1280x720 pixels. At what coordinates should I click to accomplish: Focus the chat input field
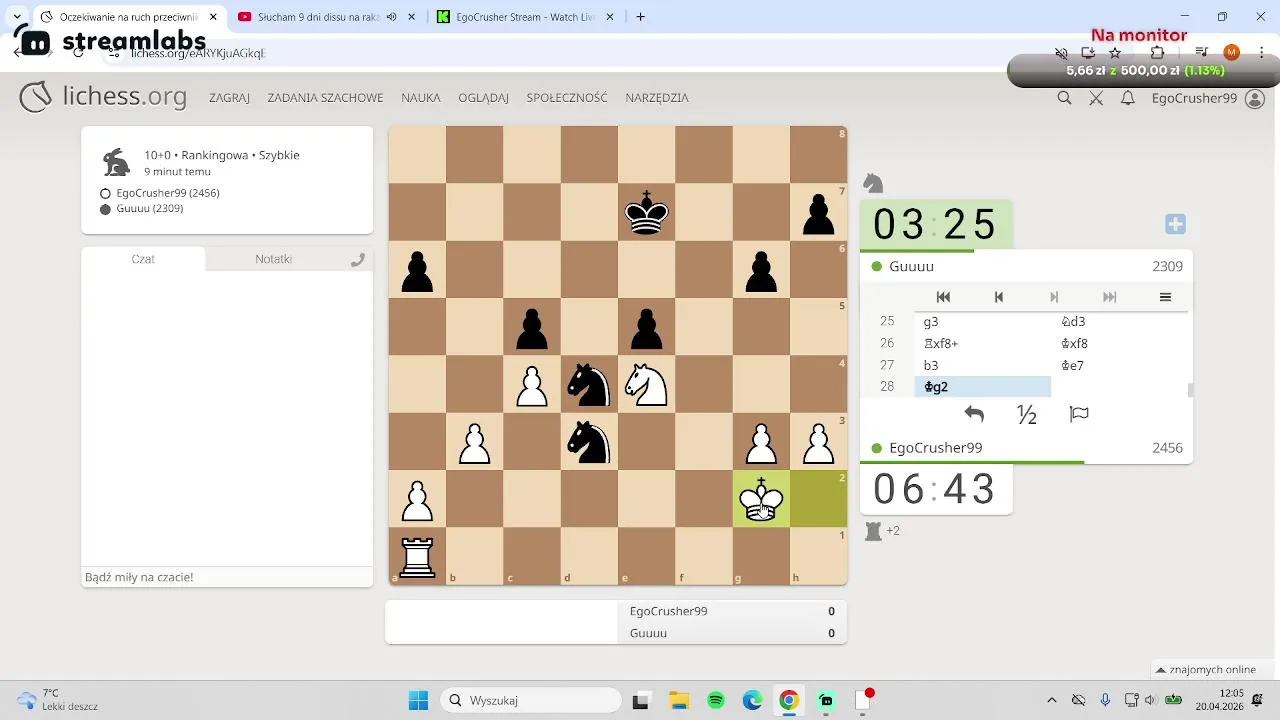[x=227, y=577]
